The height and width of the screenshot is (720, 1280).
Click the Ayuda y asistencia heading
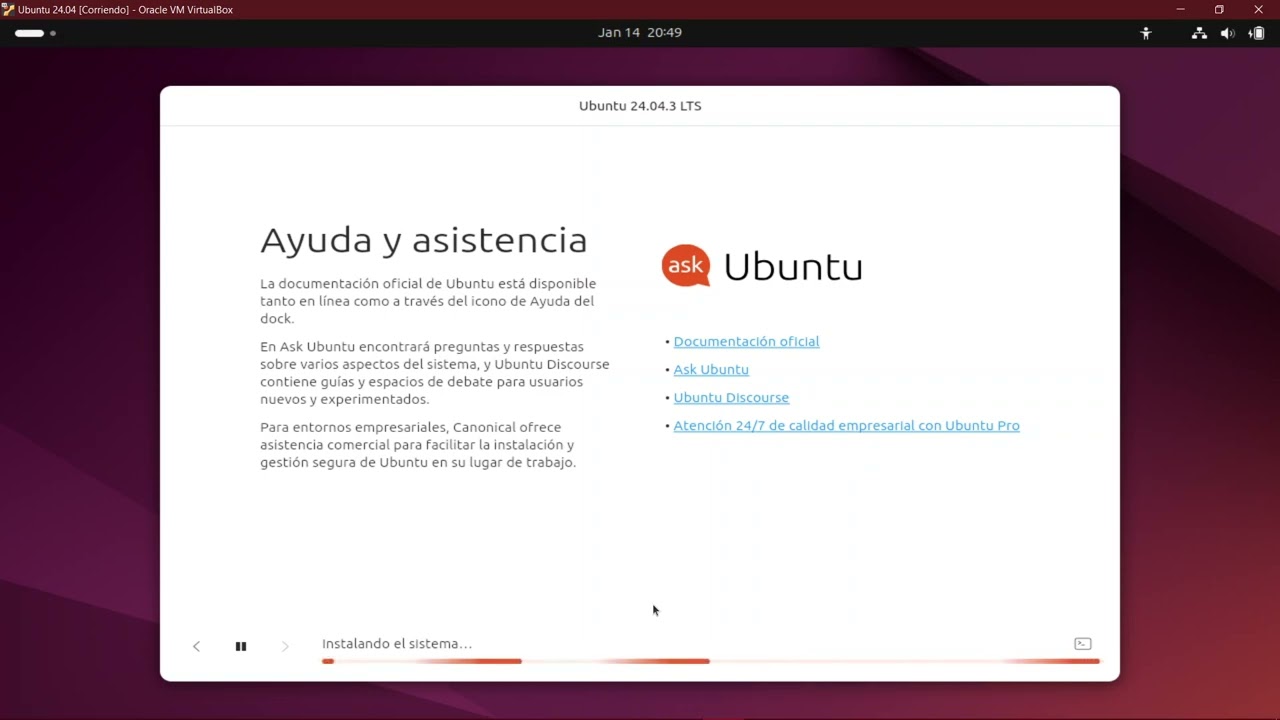point(424,240)
